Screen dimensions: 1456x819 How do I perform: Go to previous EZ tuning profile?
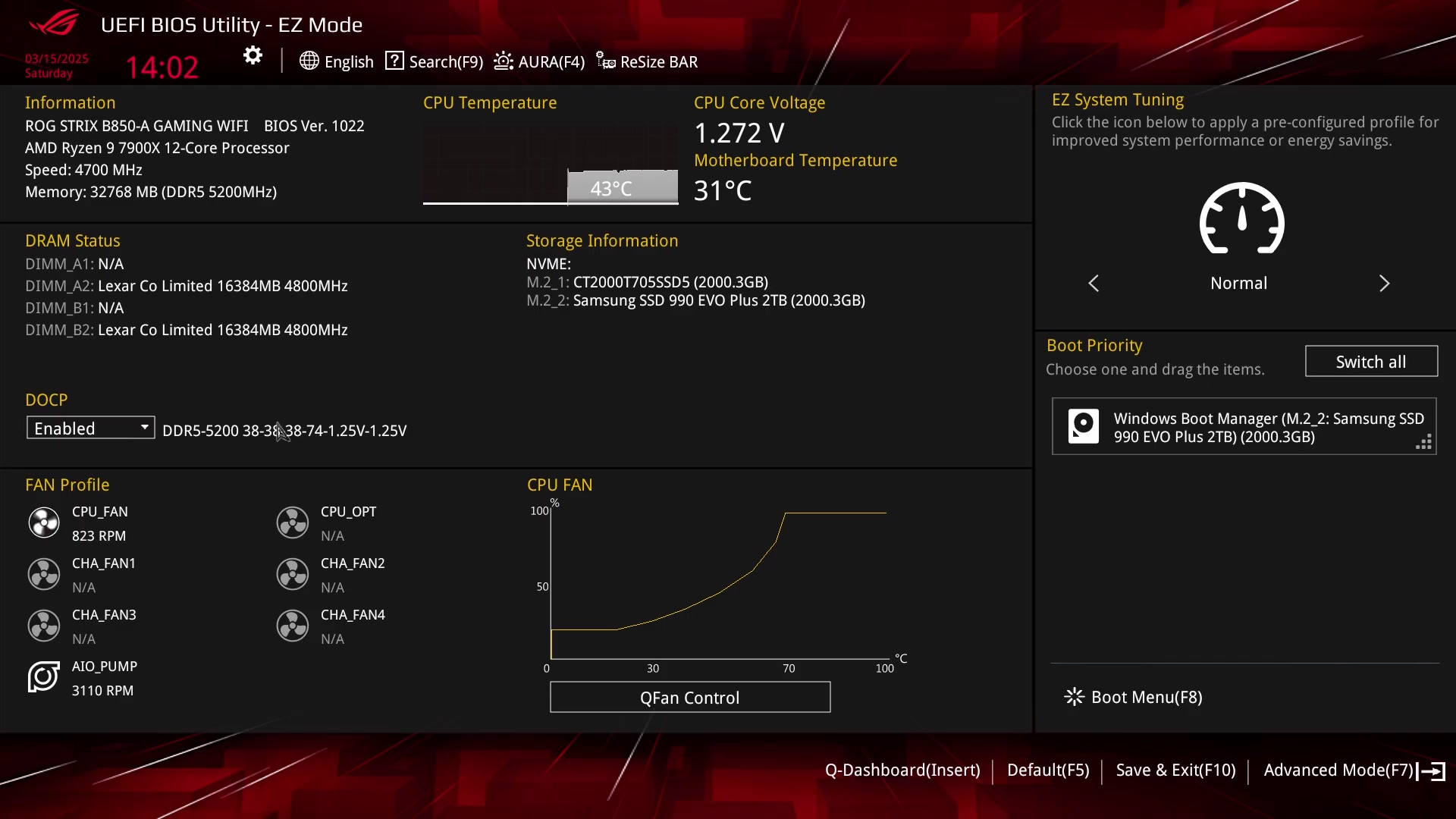[1093, 283]
